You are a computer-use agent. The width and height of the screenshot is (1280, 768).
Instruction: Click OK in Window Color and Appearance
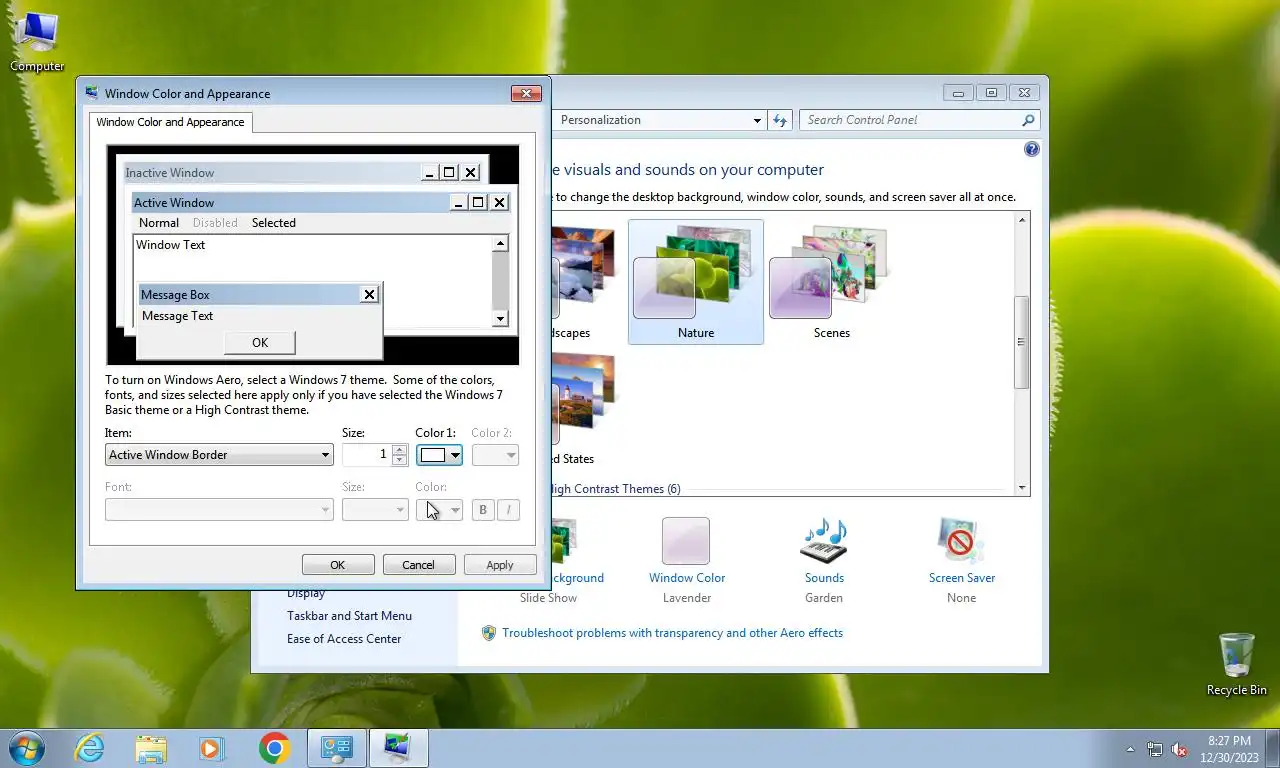[338, 565]
